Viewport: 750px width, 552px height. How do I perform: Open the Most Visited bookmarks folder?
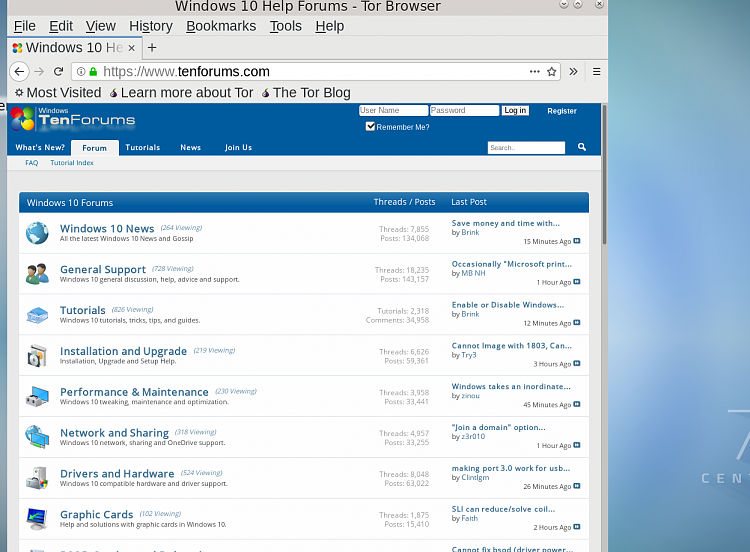click(58, 92)
